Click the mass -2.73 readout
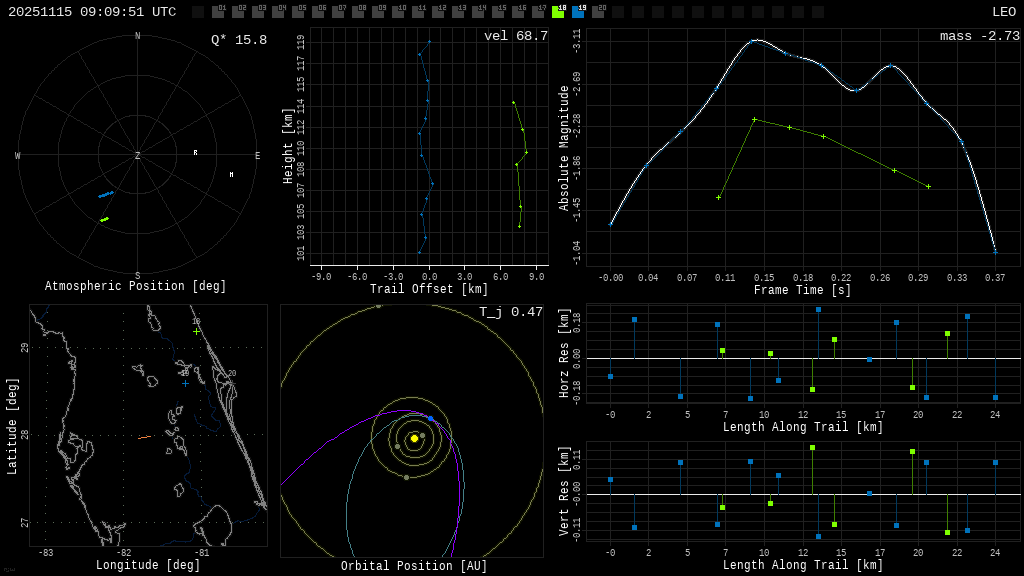 [979, 37]
